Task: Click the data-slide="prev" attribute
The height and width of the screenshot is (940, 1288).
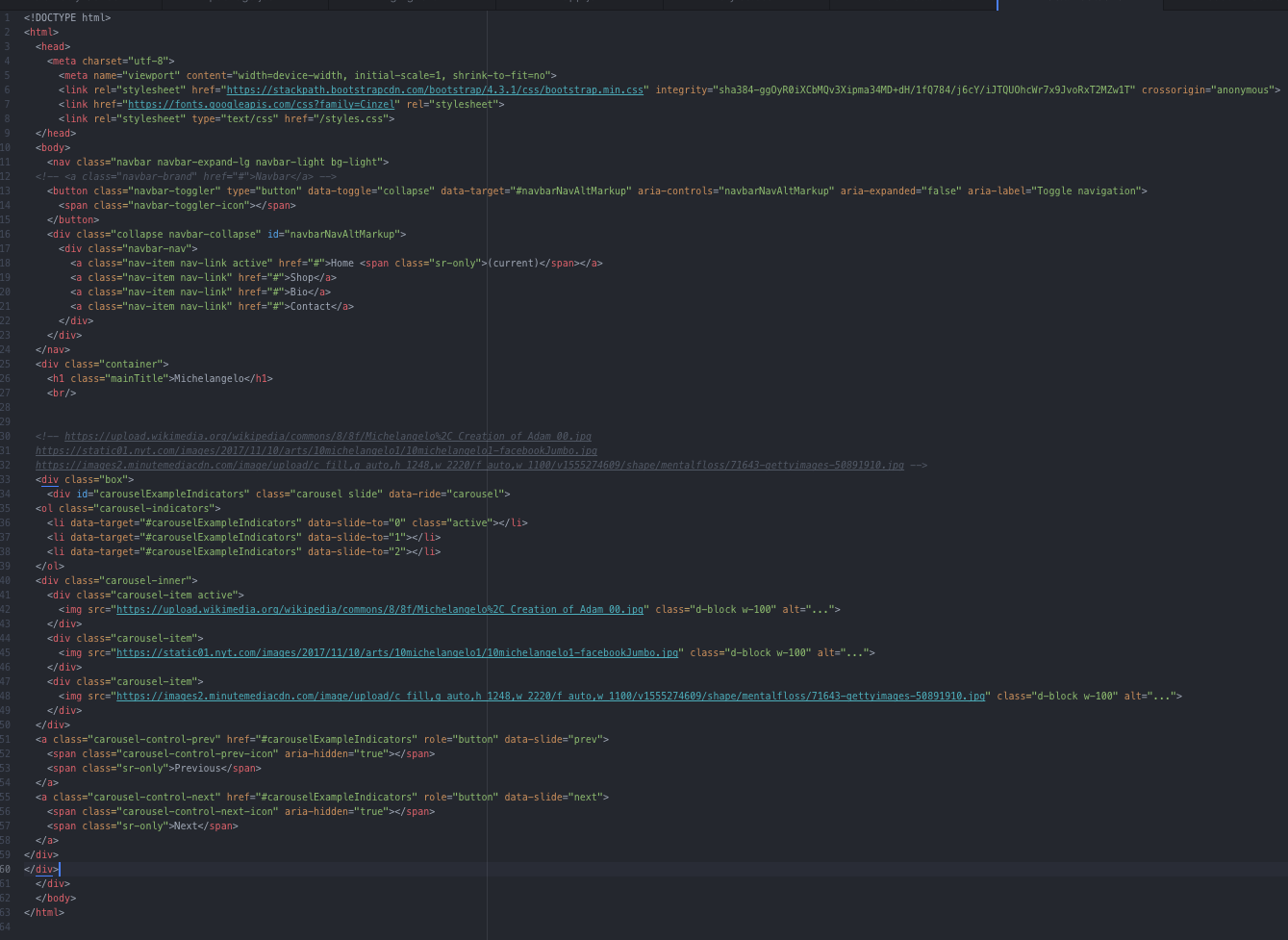Action: coord(554,739)
